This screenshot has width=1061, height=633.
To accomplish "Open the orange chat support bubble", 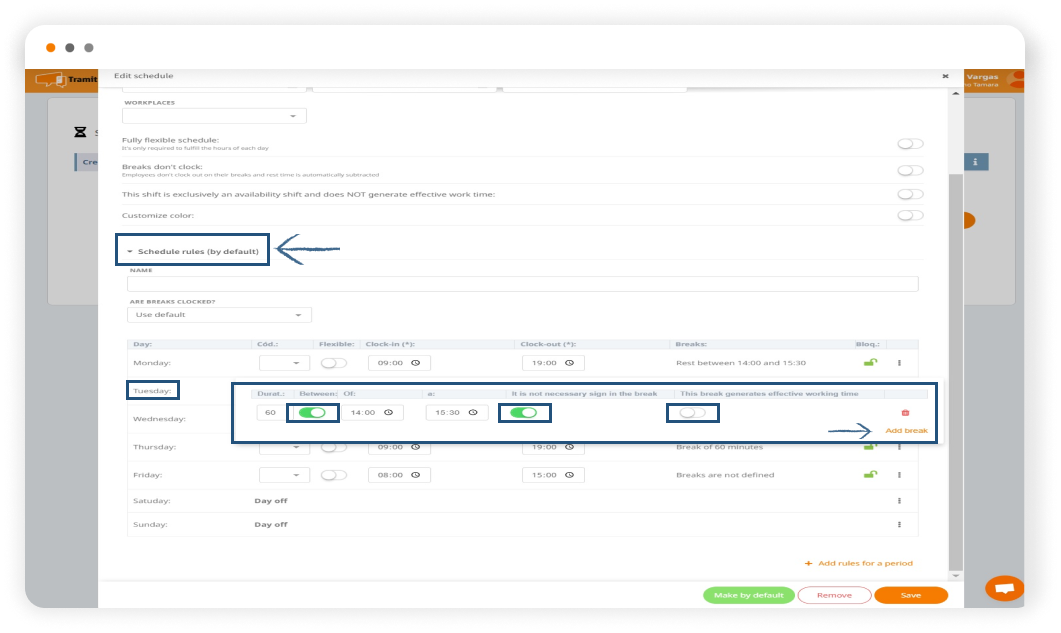I will click(1004, 589).
